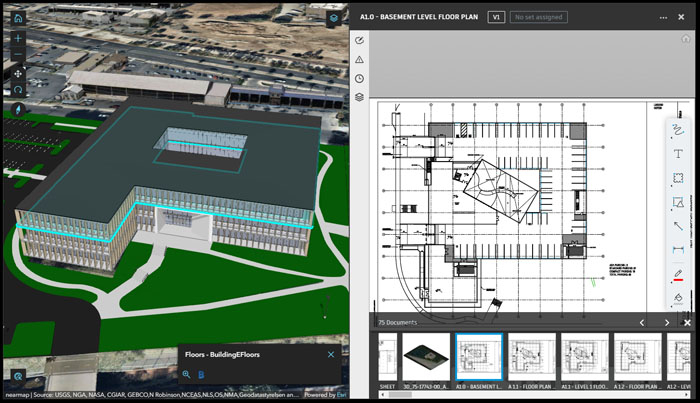The image size is (700, 403).
Task: Close the Floors - BuildingEFloors popup
Action: click(x=331, y=354)
